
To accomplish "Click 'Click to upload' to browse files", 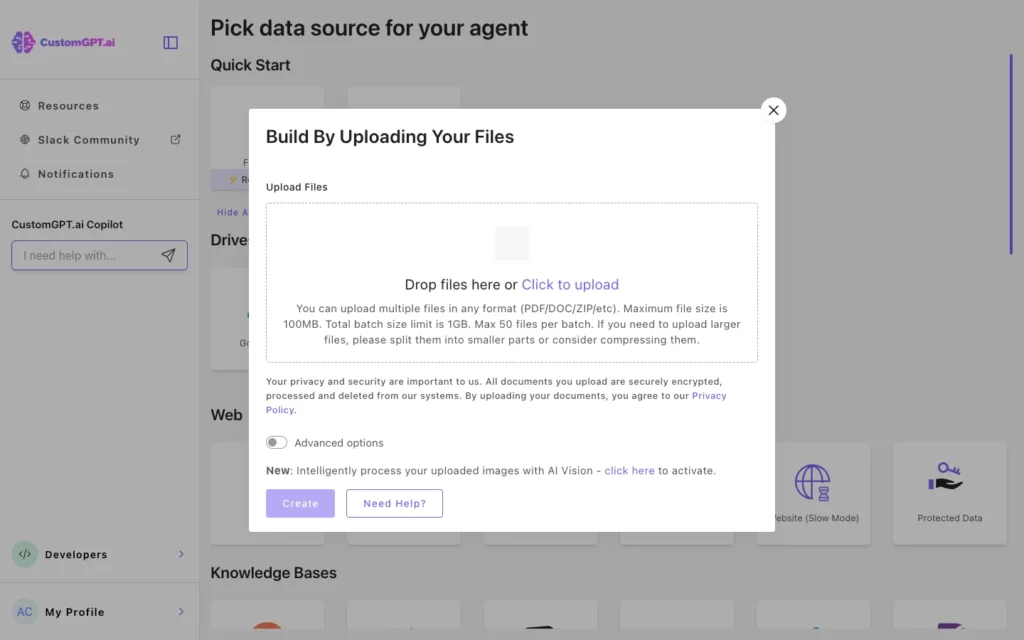I will tap(570, 284).
